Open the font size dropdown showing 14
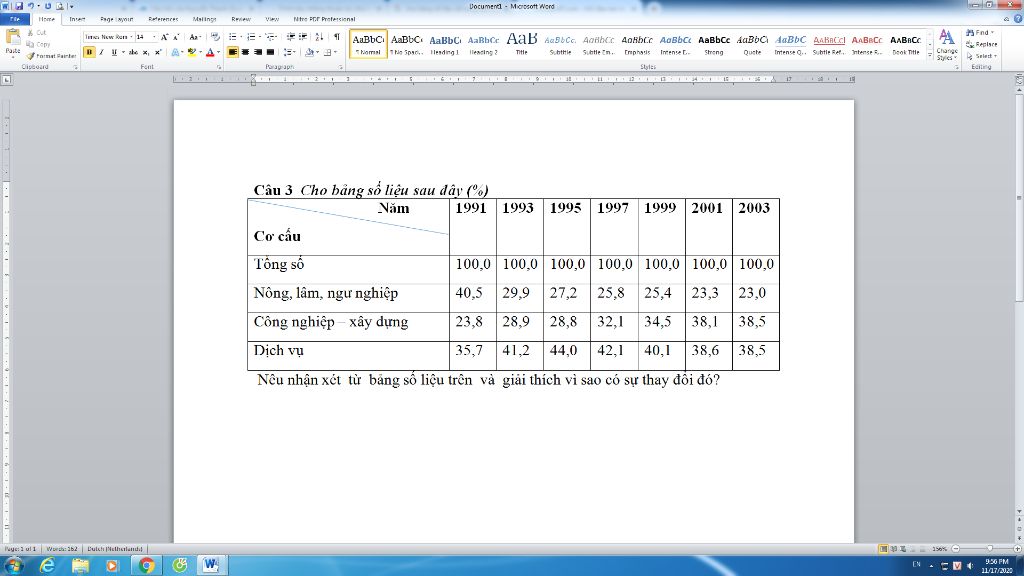The height and width of the screenshot is (576, 1024). pyautogui.click(x=154, y=37)
